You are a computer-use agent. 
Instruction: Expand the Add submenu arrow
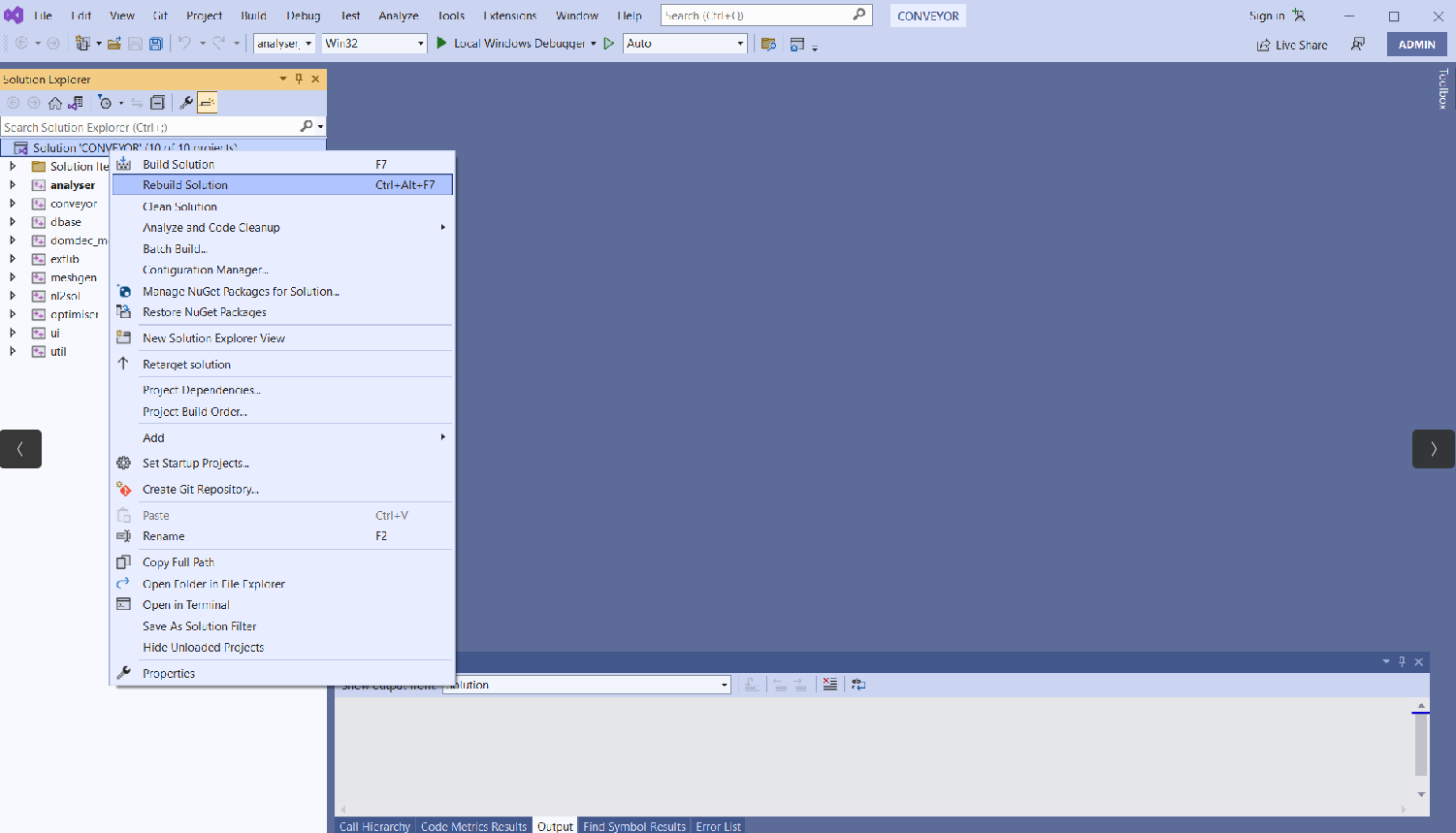(x=443, y=437)
